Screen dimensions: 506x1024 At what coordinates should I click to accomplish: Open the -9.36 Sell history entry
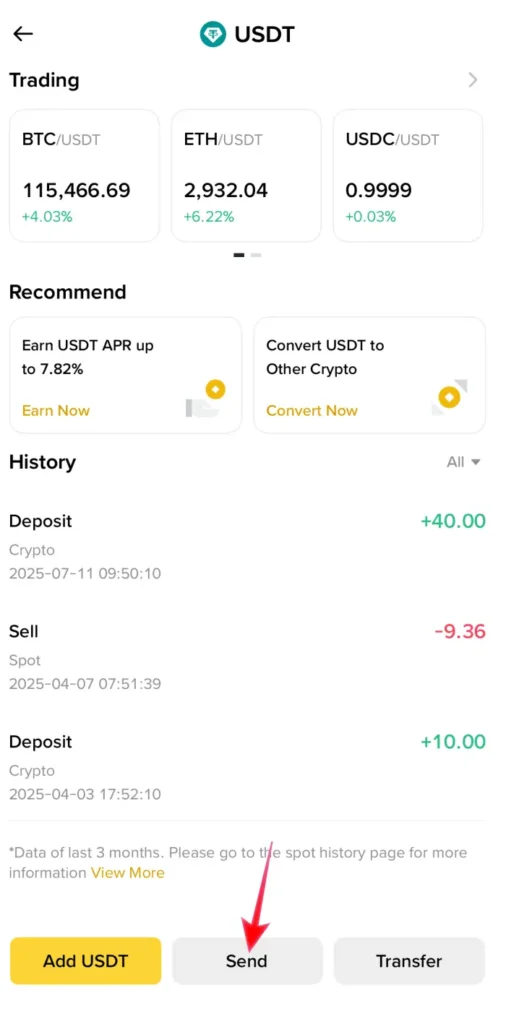tap(247, 657)
